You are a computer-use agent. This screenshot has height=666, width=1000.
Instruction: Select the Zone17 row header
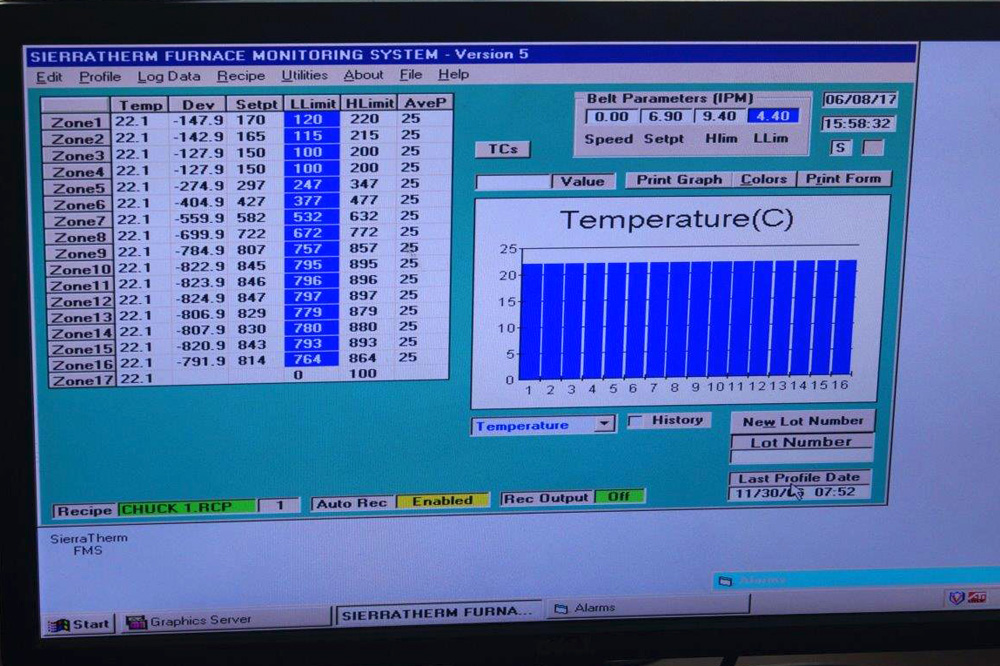(x=82, y=381)
